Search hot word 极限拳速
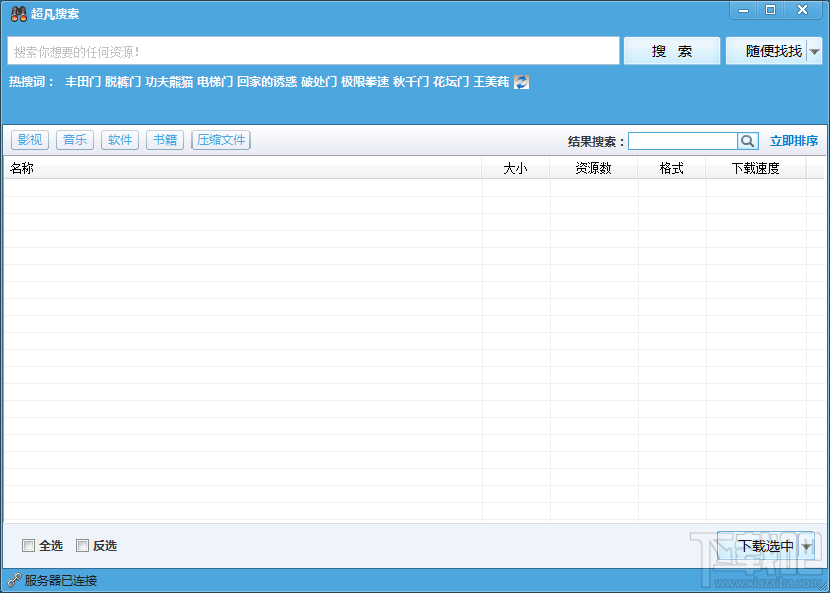830x593 pixels. (365, 82)
